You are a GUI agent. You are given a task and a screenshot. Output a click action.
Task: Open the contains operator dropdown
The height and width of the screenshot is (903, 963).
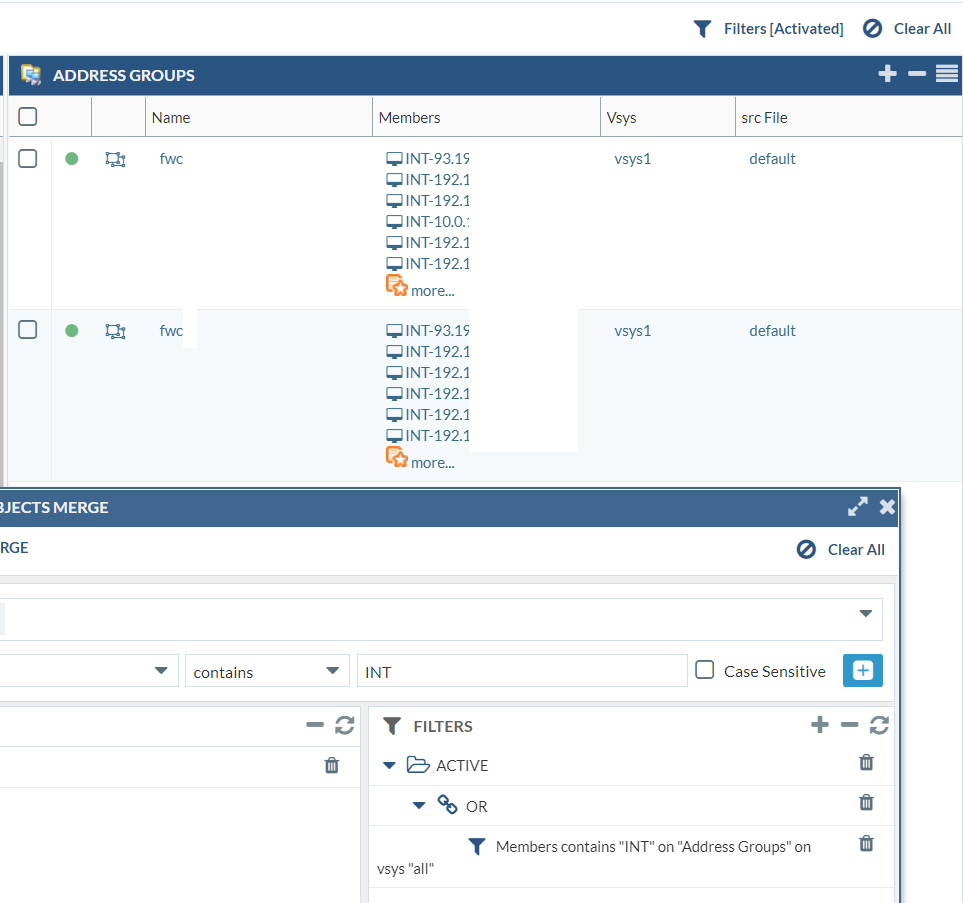267,672
